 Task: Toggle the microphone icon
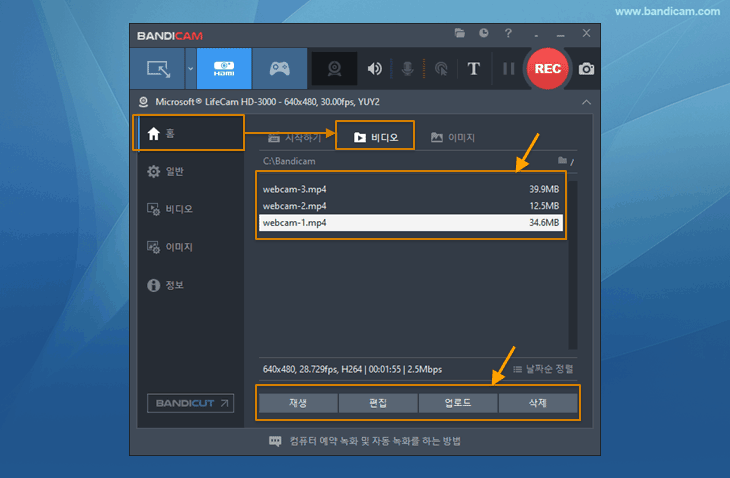pos(407,69)
